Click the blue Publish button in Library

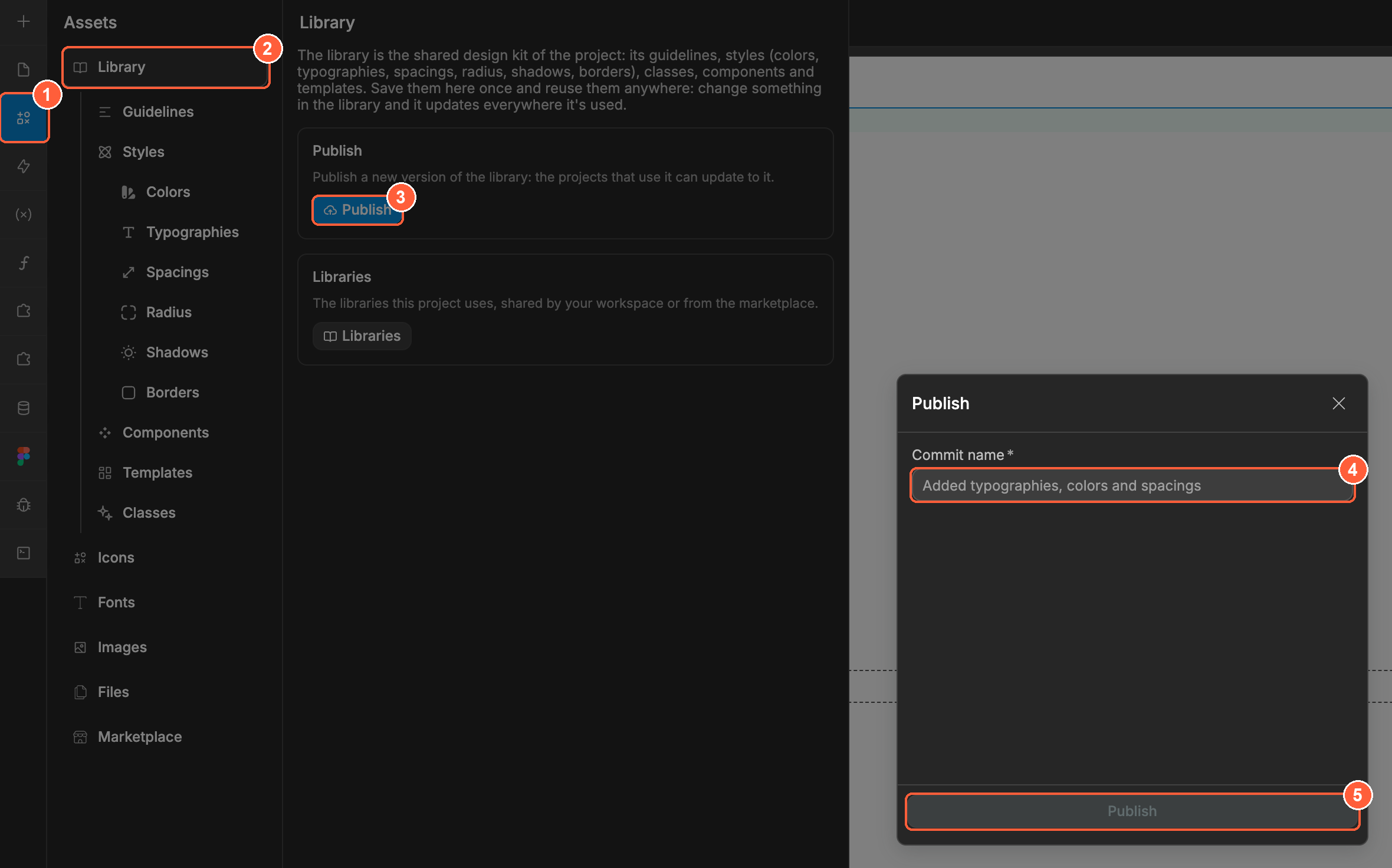coord(357,210)
